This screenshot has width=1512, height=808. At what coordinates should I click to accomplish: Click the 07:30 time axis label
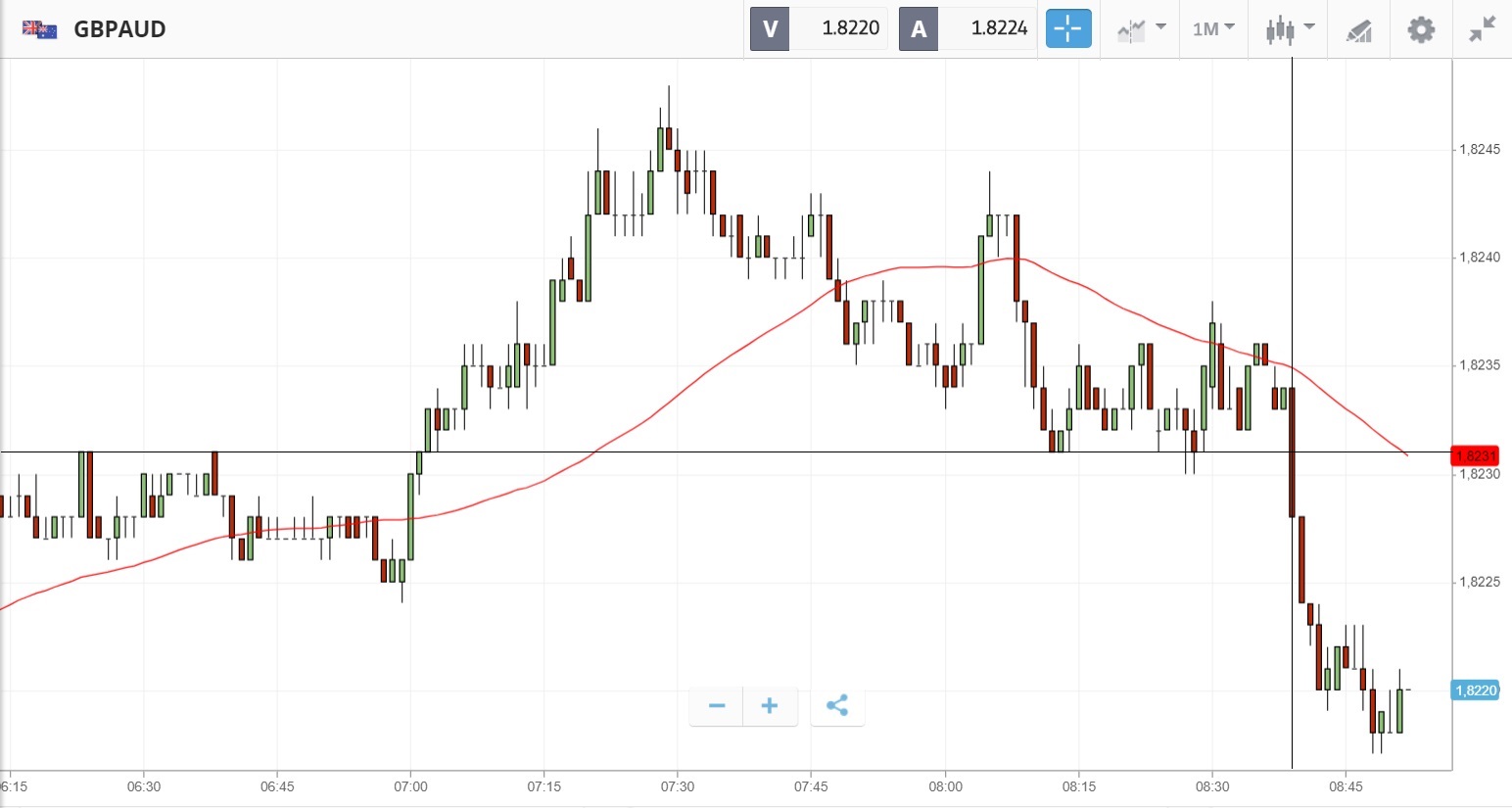coord(678,786)
